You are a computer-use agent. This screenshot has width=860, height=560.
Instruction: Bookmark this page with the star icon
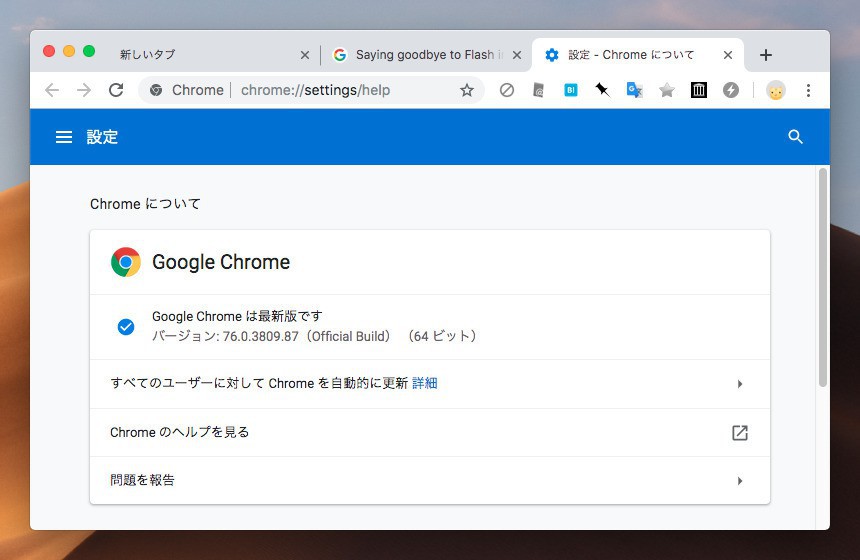[x=467, y=90]
